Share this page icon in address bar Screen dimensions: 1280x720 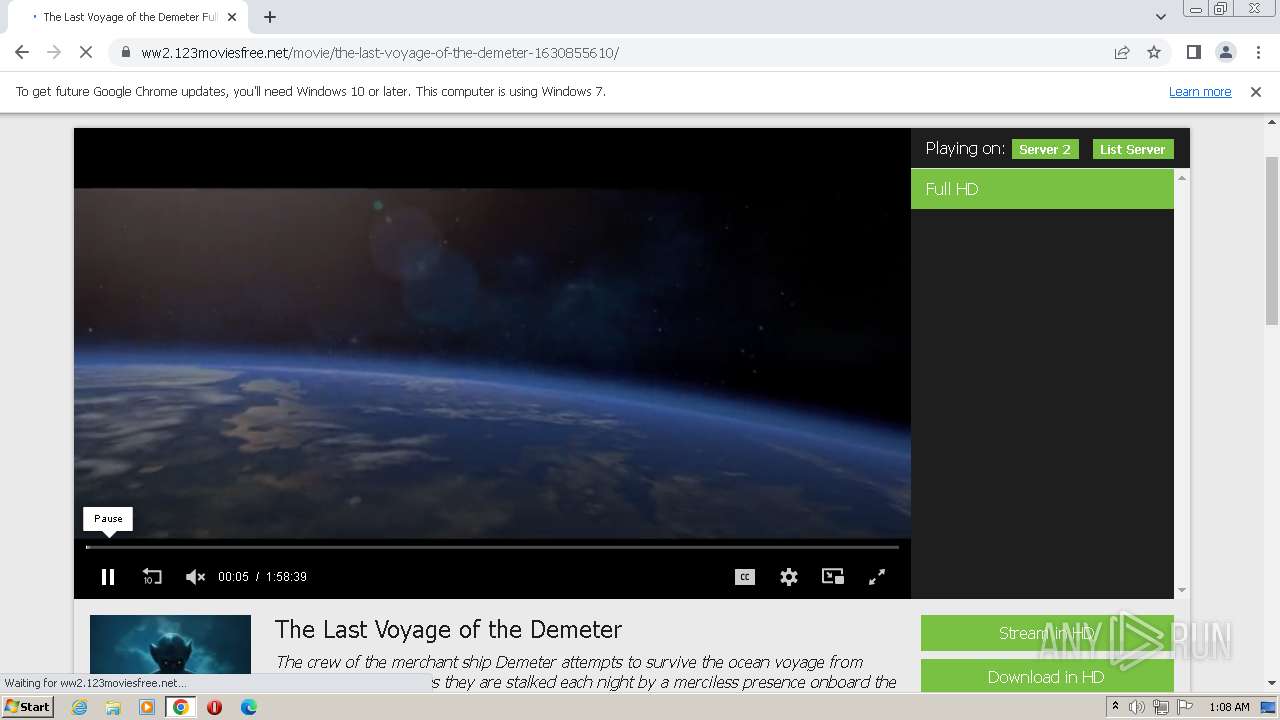coord(1122,52)
